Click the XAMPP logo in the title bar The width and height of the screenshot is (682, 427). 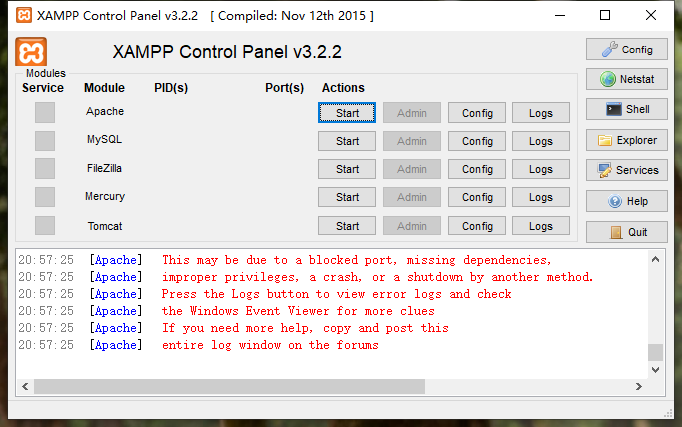coord(24,15)
